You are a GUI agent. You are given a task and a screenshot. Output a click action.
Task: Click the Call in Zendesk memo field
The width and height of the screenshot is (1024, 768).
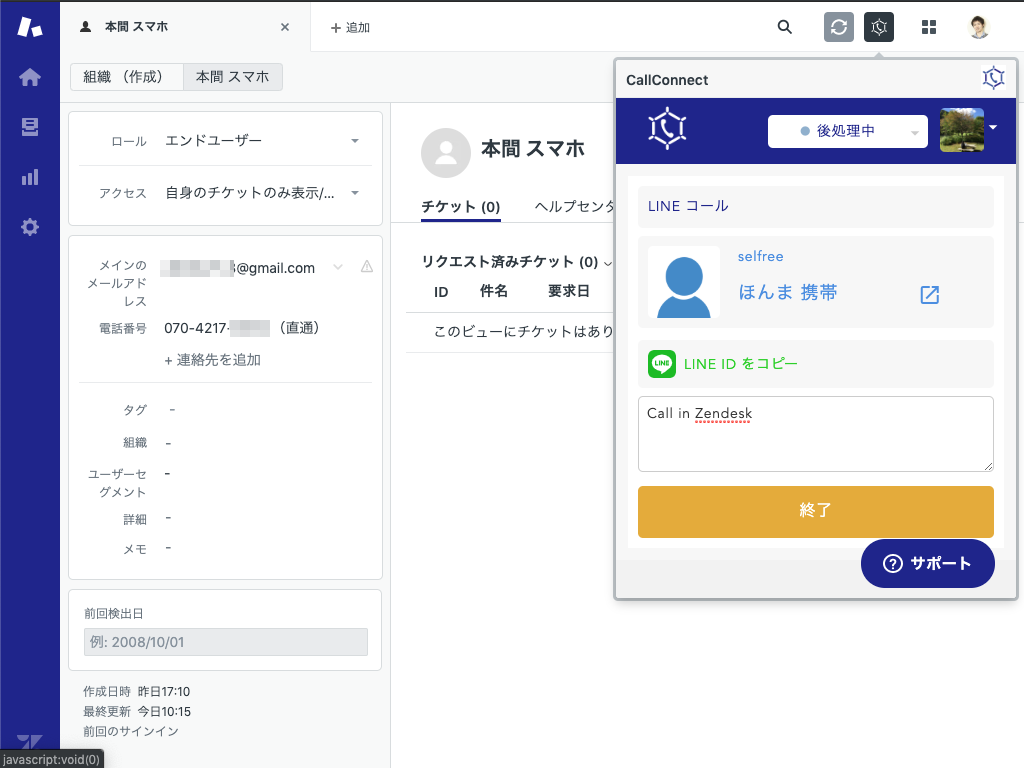815,433
